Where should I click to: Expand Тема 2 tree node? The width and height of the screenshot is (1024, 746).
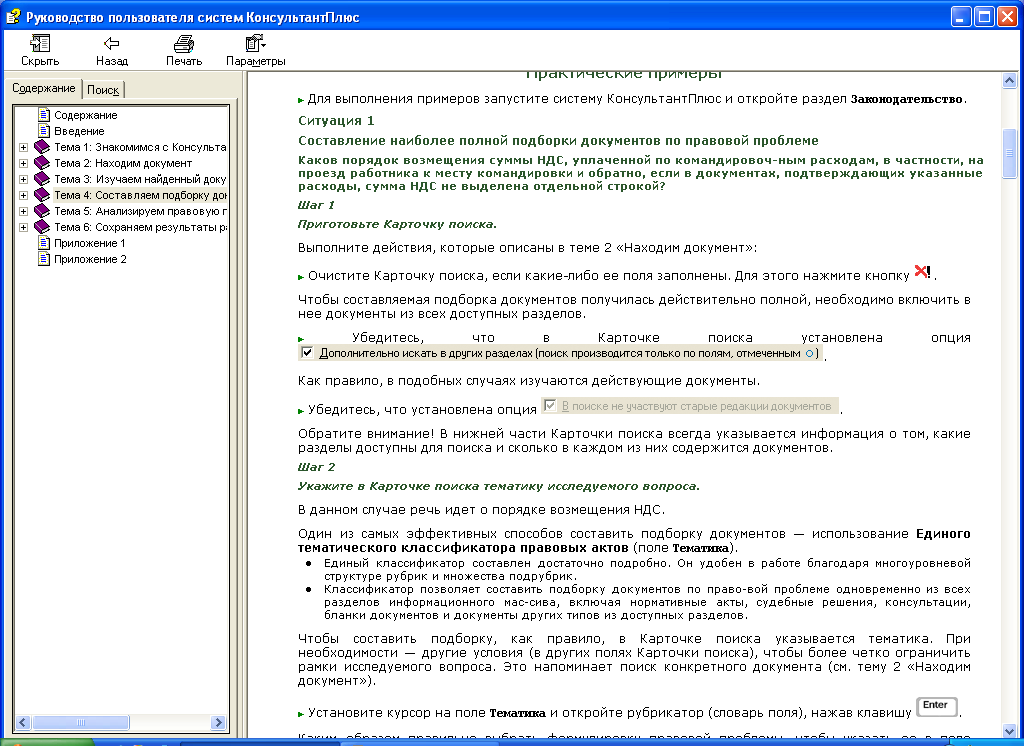[24, 163]
